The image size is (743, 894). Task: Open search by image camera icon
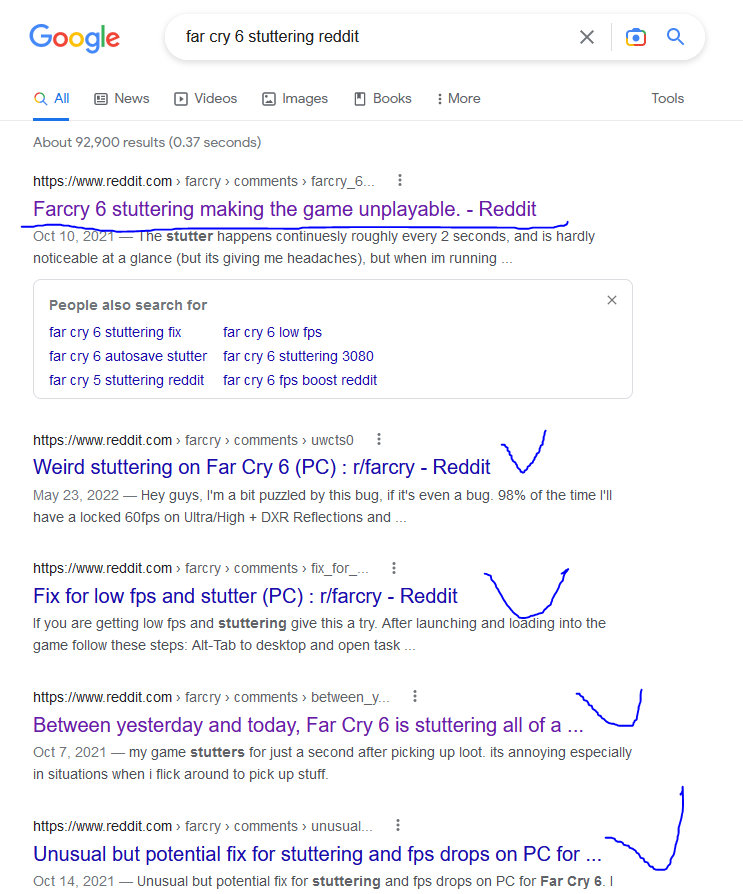[635, 37]
